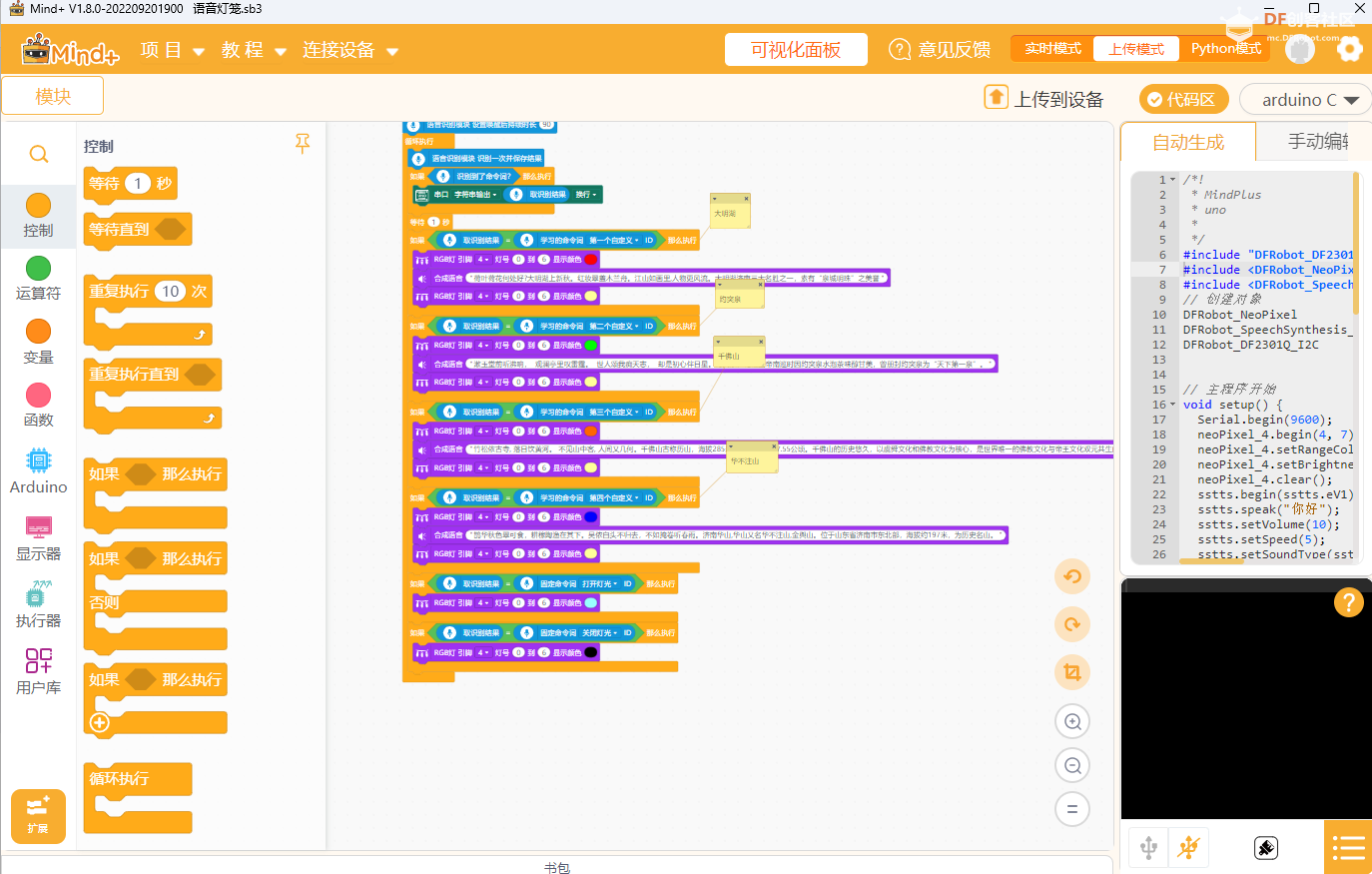Open the 函数 functions category
Viewport: 1372px width, 874px height.
click(x=38, y=406)
